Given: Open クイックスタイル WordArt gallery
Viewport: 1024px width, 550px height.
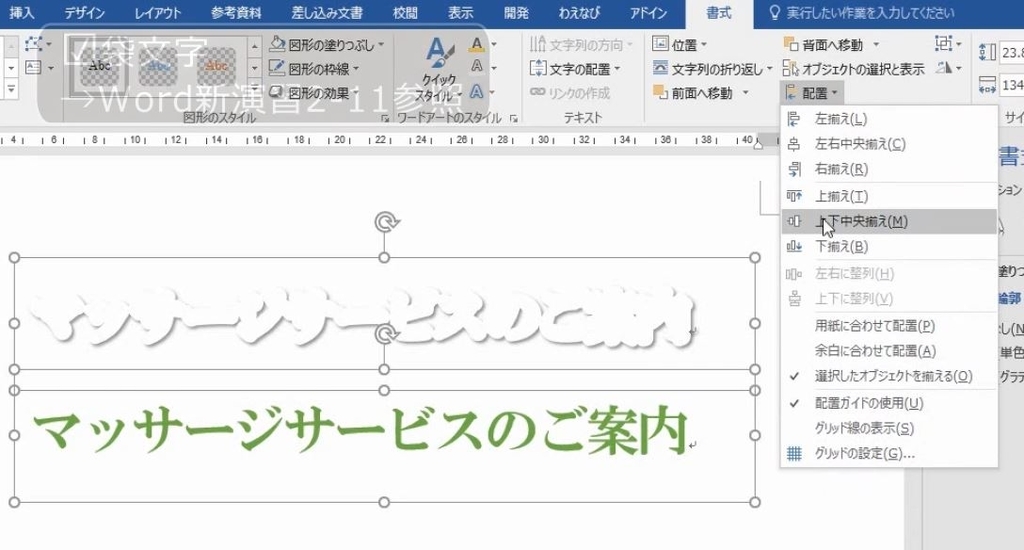Looking at the screenshot, I should pyautogui.click(x=439, y=69).
